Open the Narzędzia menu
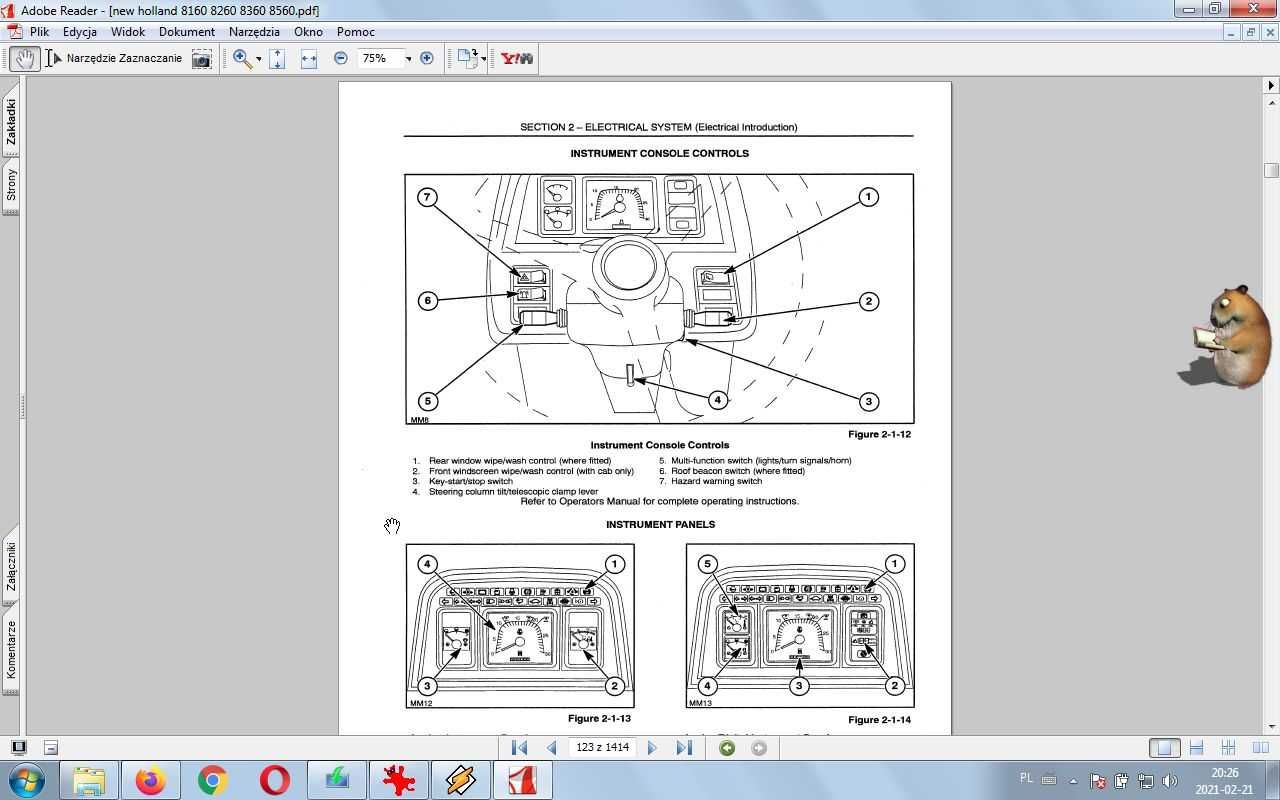The height and width of the screenshot is (800, 1280). (x=254, y=32)
